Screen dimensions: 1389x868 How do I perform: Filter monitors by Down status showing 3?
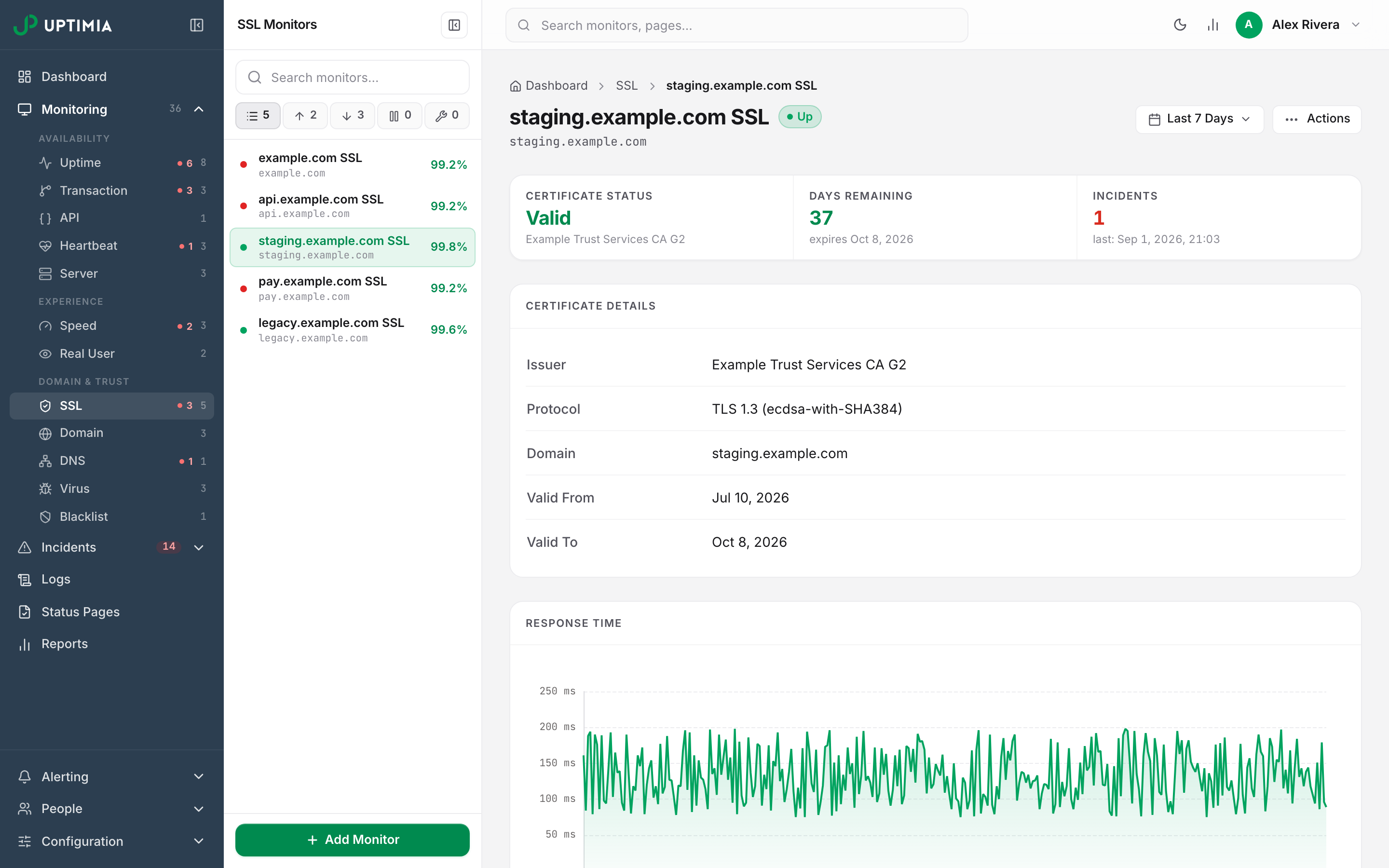pyautogui.click(x=353, y=115)
